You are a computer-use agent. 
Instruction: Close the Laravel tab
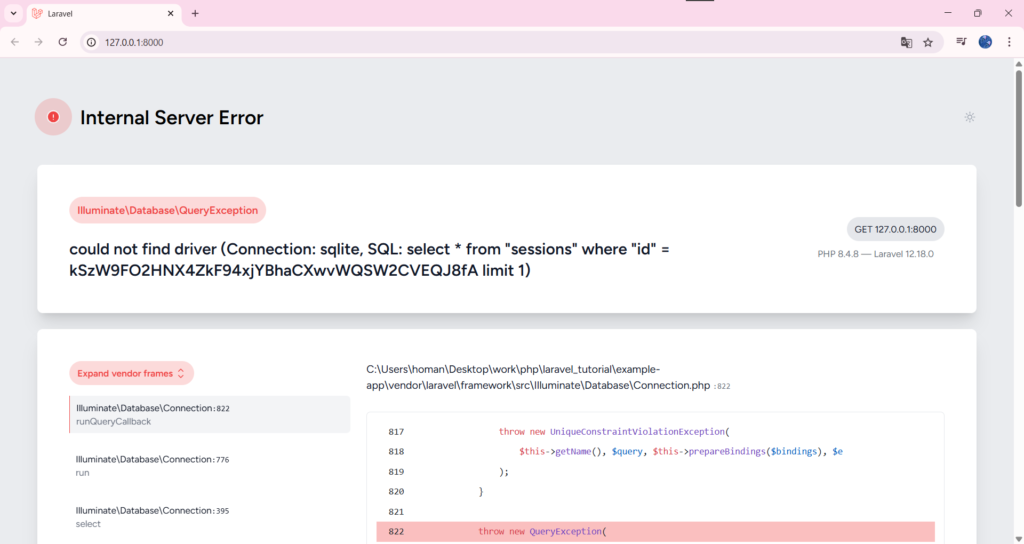coord(170,13)
